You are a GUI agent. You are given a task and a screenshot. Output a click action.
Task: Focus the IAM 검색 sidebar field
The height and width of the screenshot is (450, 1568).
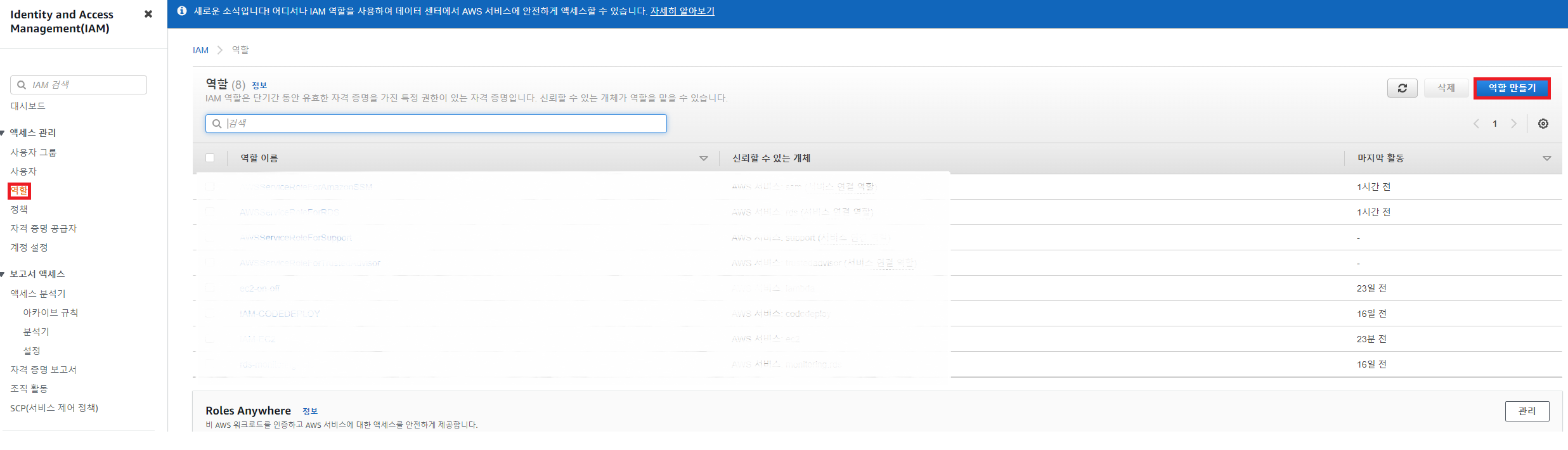(79, 85)
